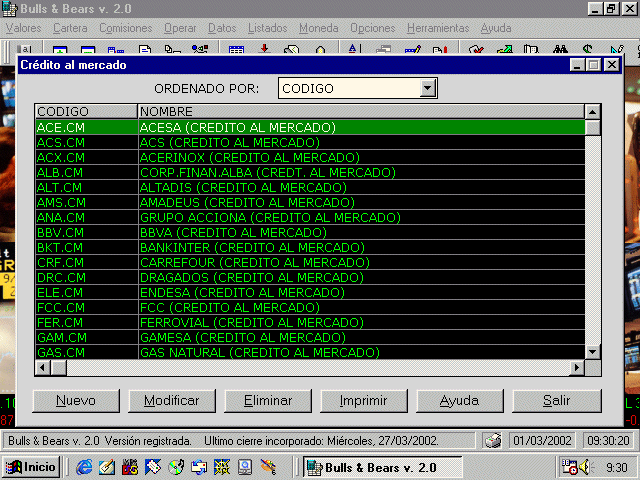Select the ELE.CM row
This screenshot has height=480, width=640.
(x=310, y=293)
